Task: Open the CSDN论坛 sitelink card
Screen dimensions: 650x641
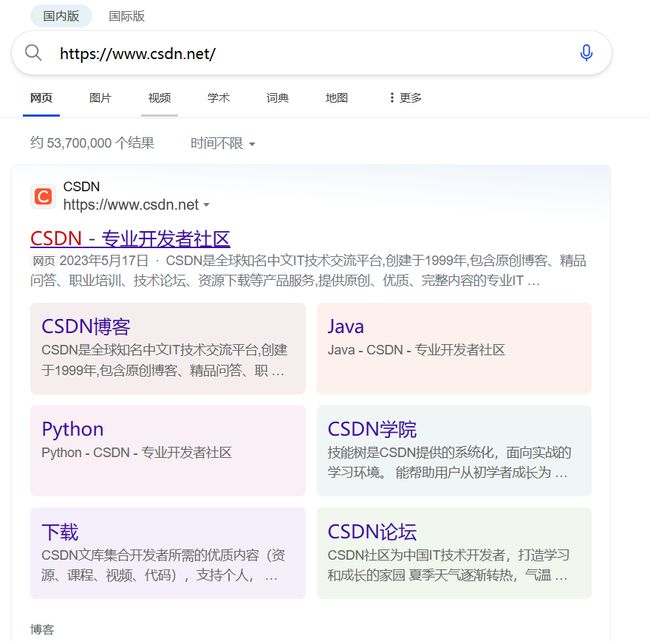Action: point(454,553)
